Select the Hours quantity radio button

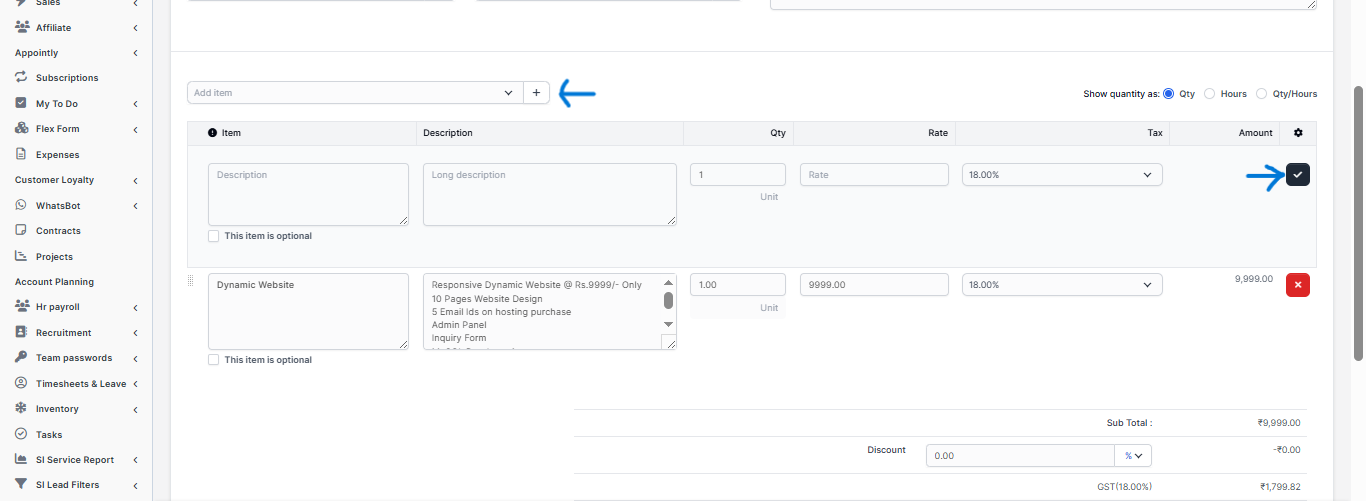1209,94
